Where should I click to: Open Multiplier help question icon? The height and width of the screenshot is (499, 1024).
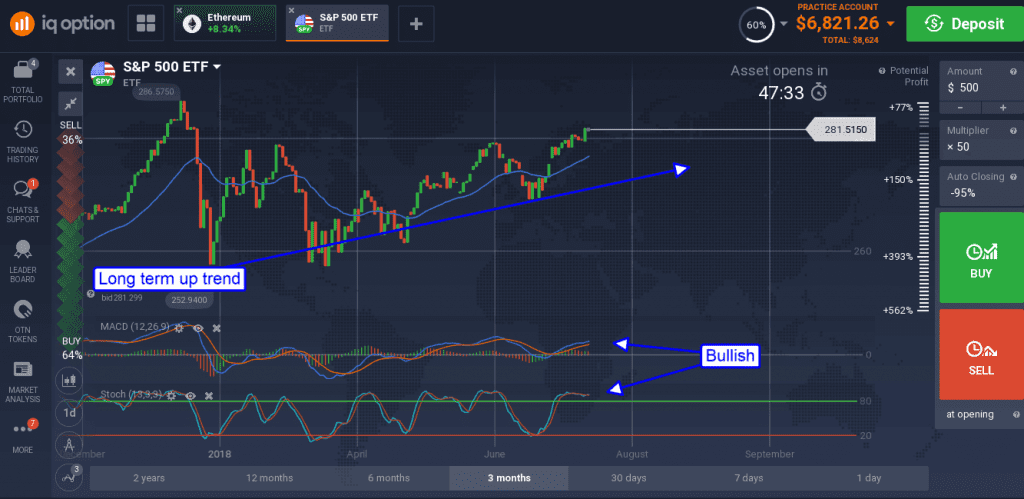pos(1014,130)
